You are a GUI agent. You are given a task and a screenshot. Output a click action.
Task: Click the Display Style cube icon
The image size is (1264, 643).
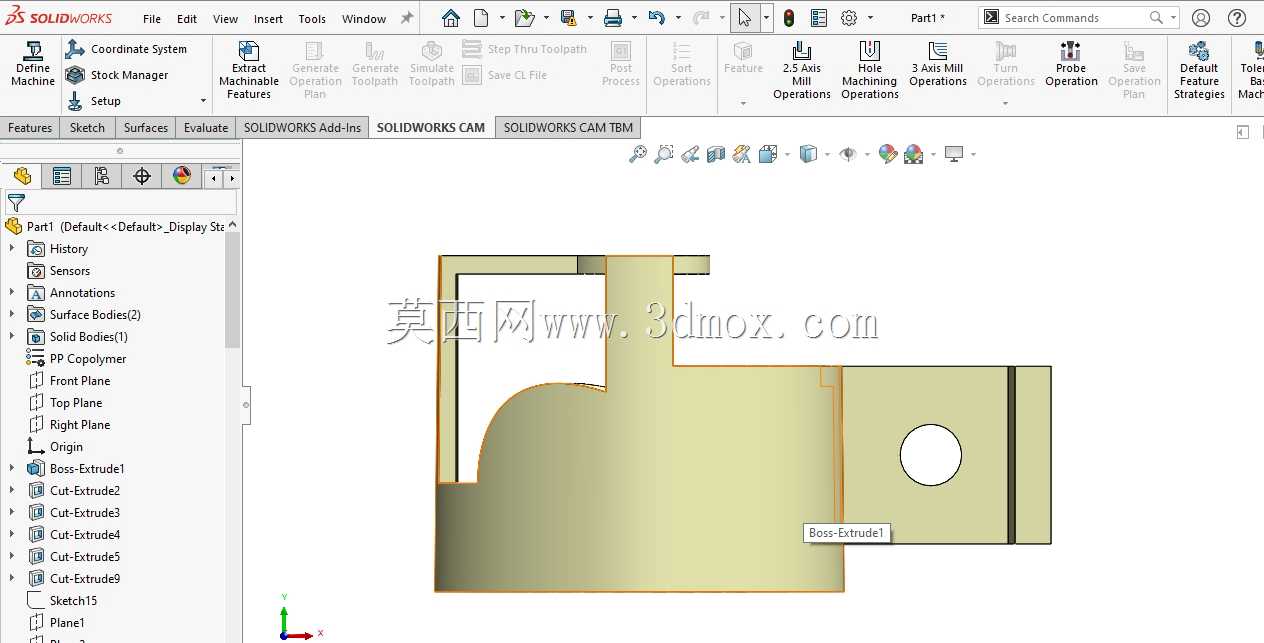(x=808, y=154)
